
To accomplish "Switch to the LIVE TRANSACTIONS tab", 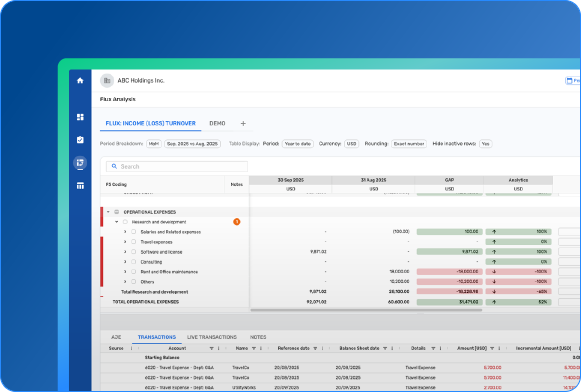I will [212, 337].
